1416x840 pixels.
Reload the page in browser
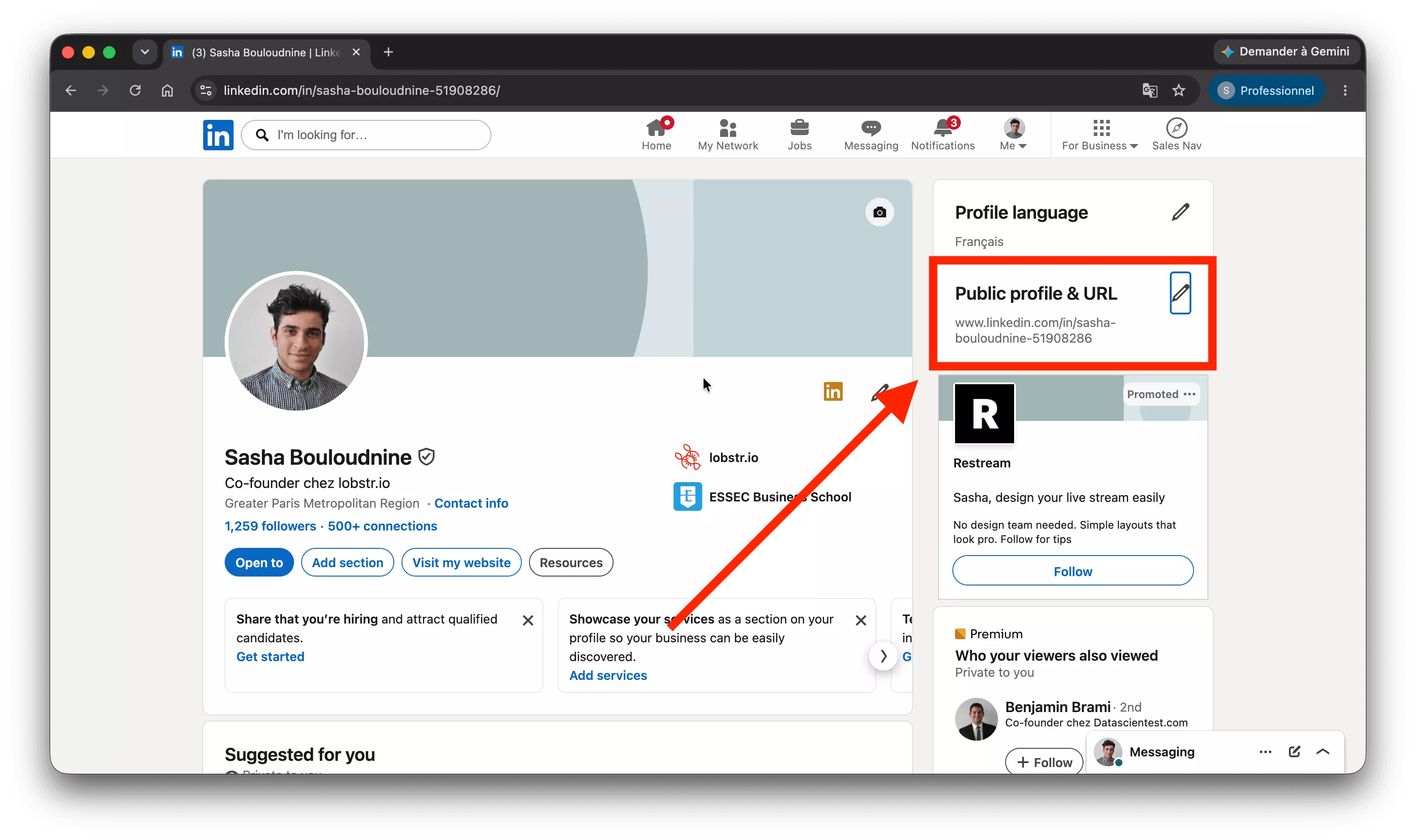click(x=135, y=90)
